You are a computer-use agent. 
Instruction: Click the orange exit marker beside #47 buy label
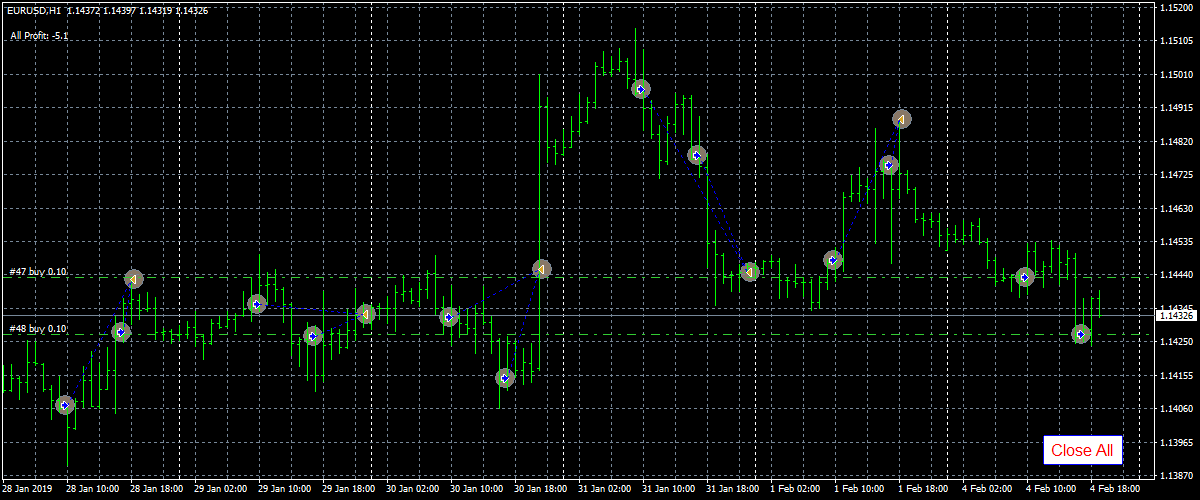pyautogui.click(x=134, y=279)
